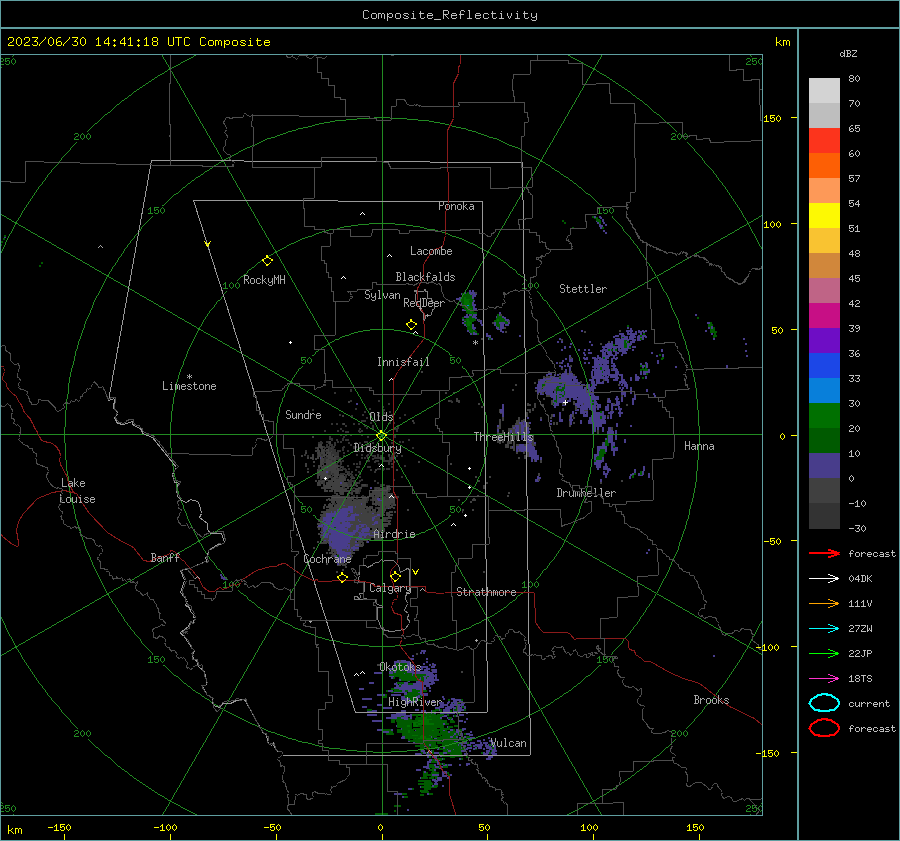
Task: Click the Limestone map label
Action: point(189,386)
